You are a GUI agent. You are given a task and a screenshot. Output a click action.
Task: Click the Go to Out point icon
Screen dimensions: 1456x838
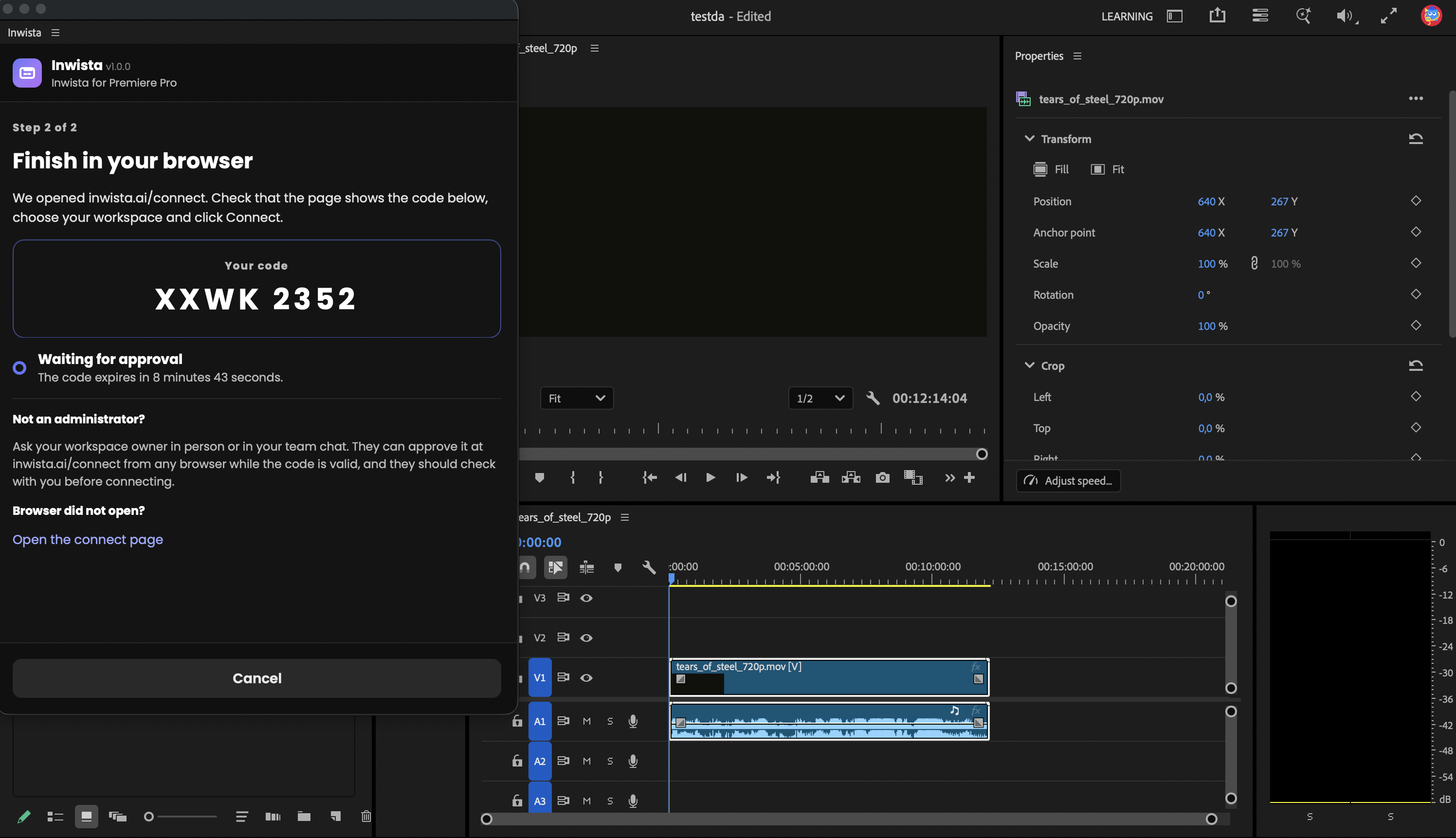point(773,478)
